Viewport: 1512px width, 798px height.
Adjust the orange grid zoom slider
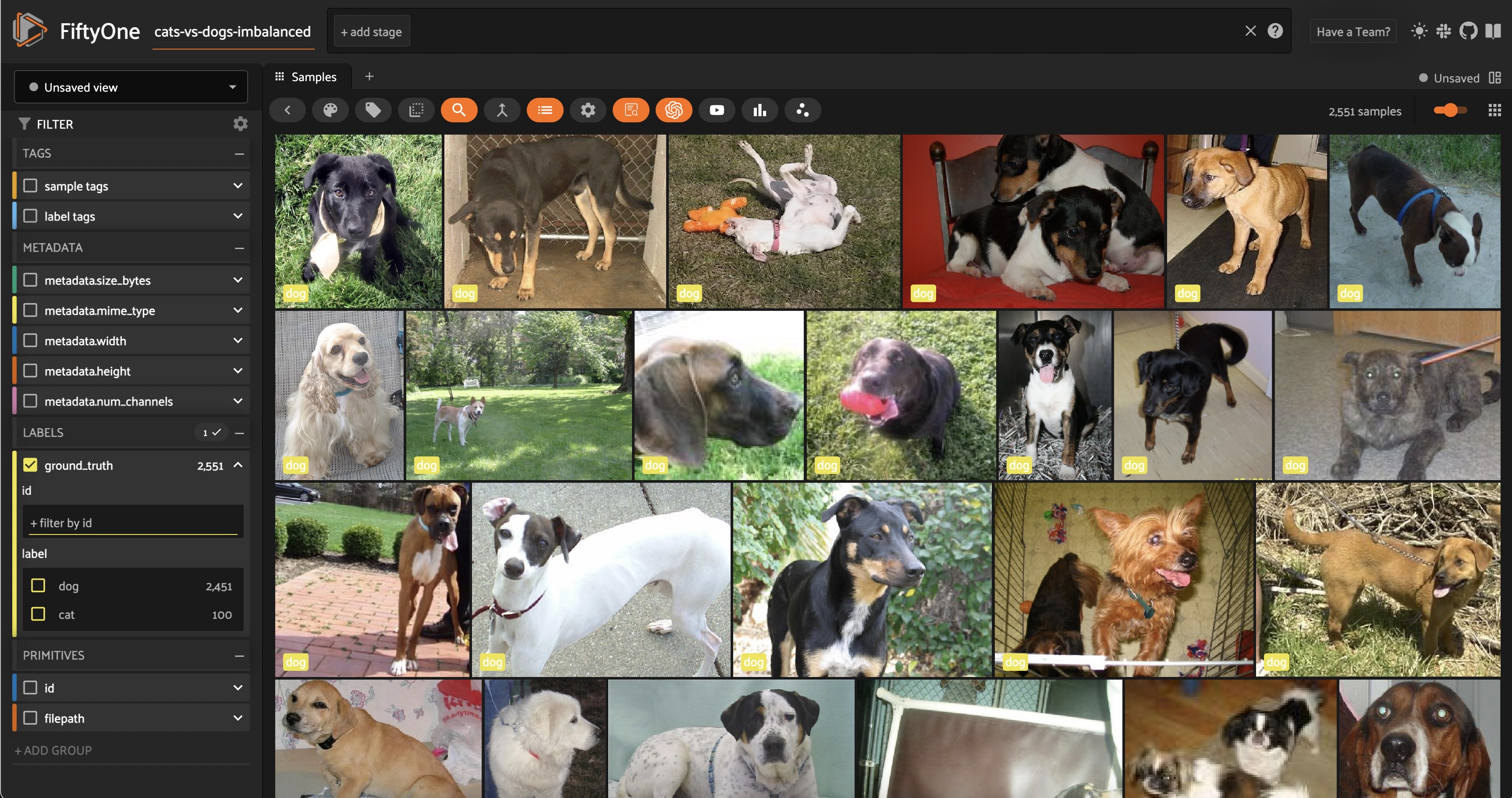(x=1450, y=110)
